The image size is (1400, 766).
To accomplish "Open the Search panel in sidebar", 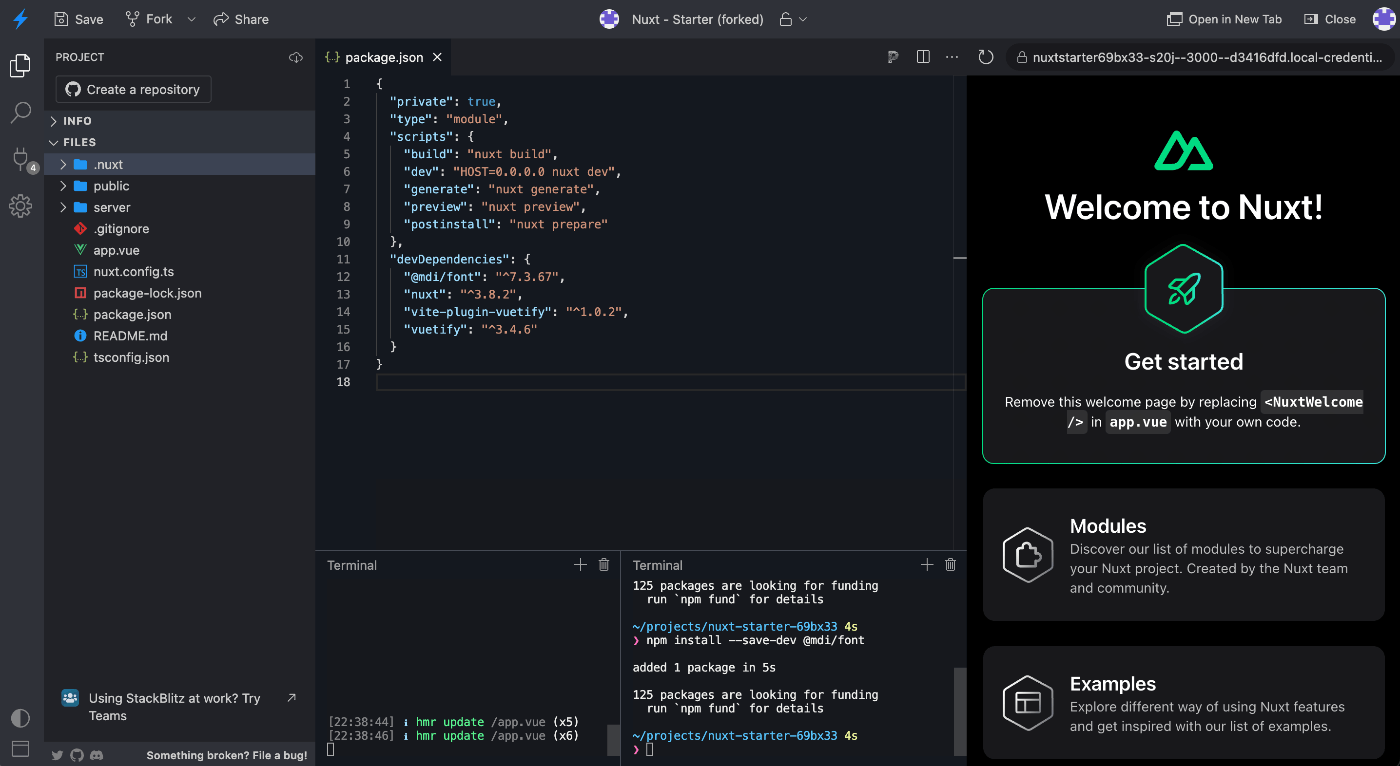I will (20, 112).
